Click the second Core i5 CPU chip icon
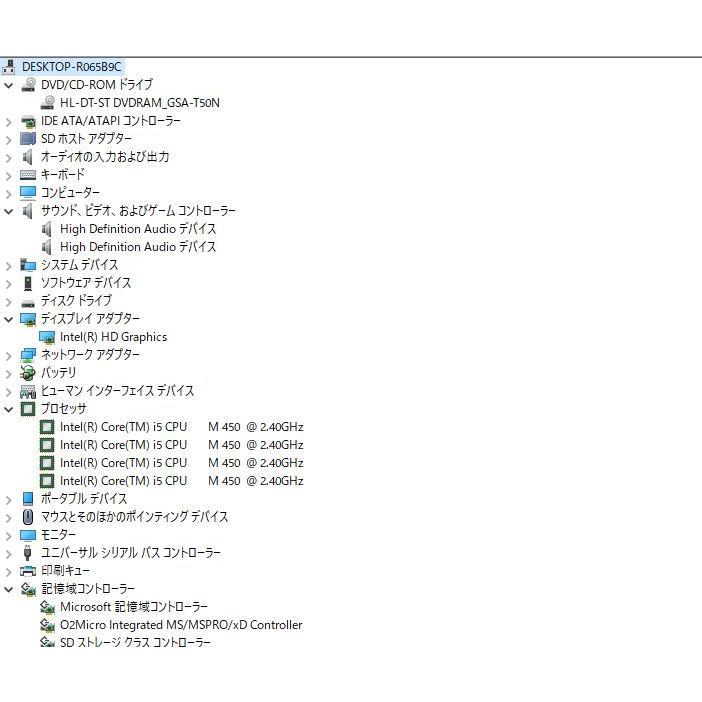Image resolution: width=702 pixels, height=702 pixels. (47, 445)
